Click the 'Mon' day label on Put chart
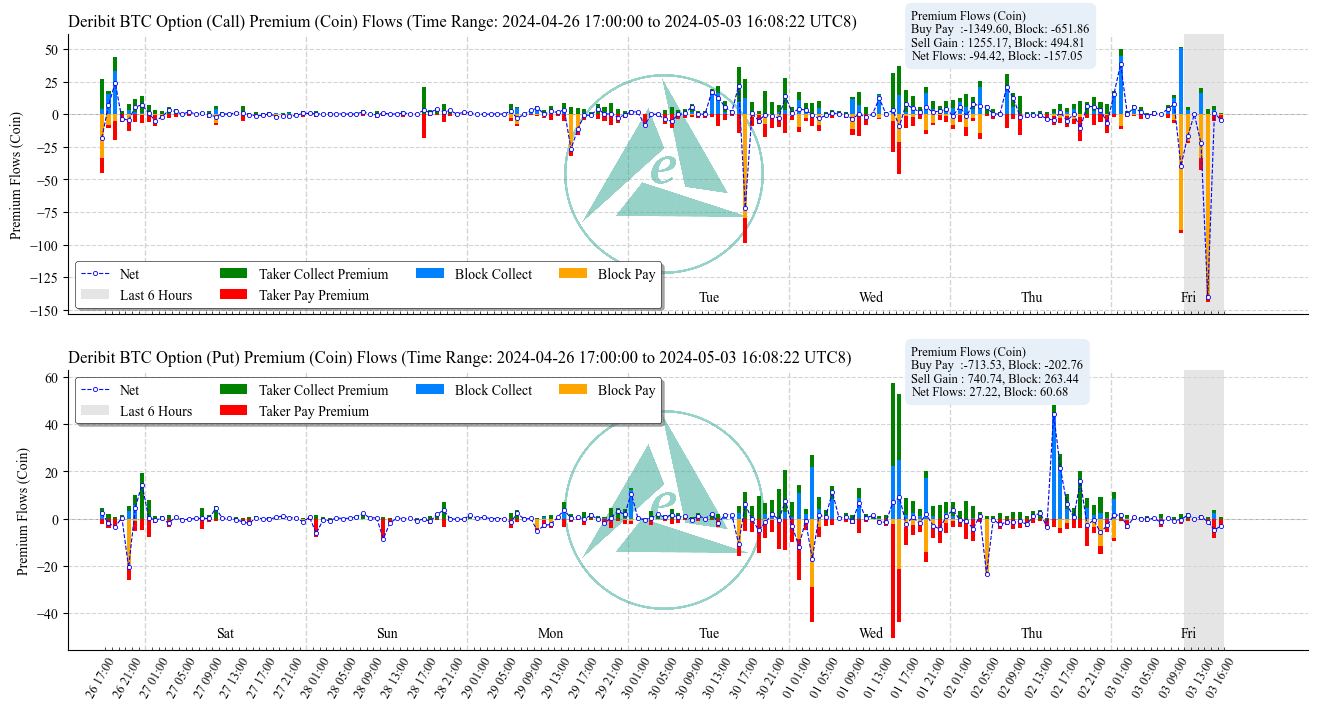The height and width of the screenshot is (710, 1318). (x=550, y=633)
